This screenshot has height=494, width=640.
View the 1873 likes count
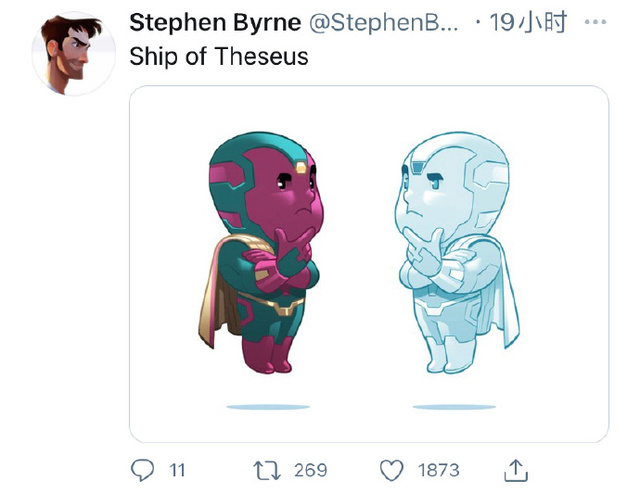tap(439, 470)
